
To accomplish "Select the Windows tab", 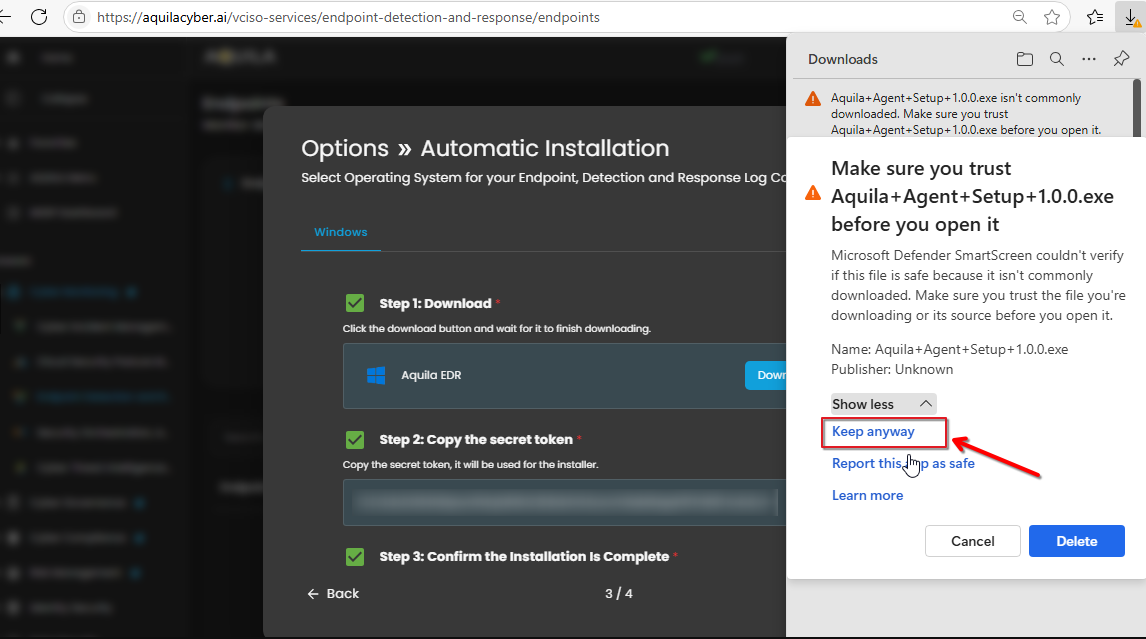I will (341, 232).
